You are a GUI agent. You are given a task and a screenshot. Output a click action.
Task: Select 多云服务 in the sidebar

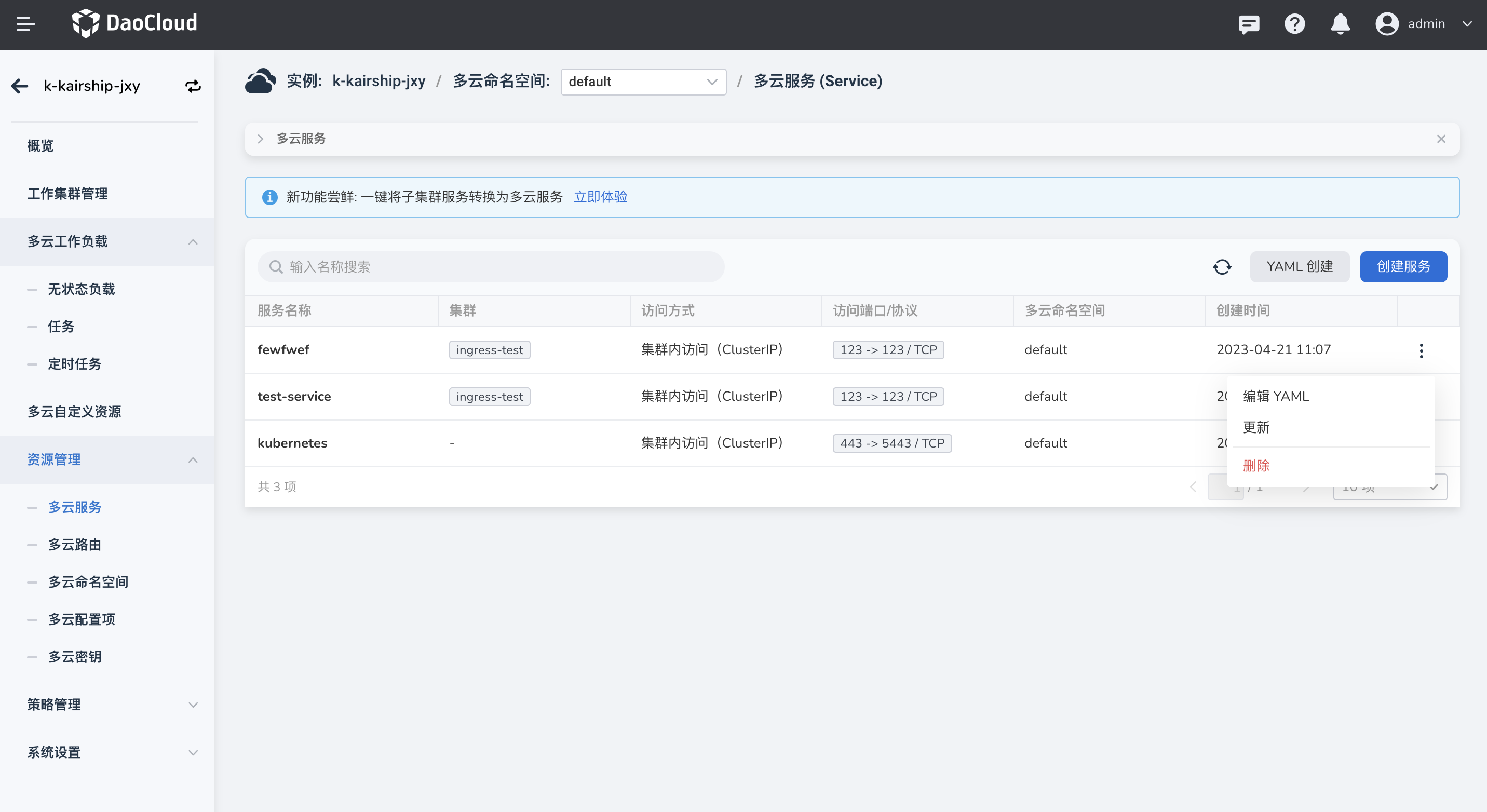[74, 507]
